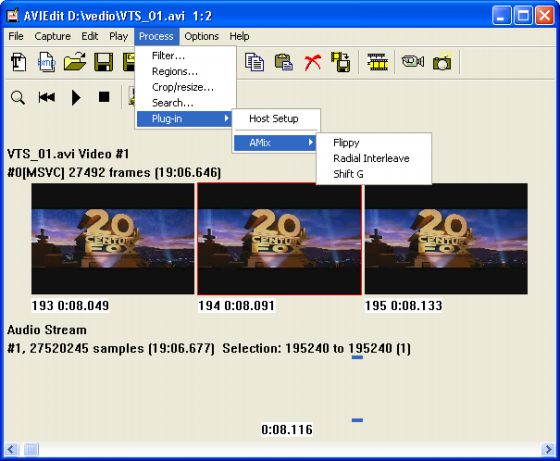Click the 194 0:08.091 frame label
Viewport: 560px width, 461px height.
tap(236, 306)
